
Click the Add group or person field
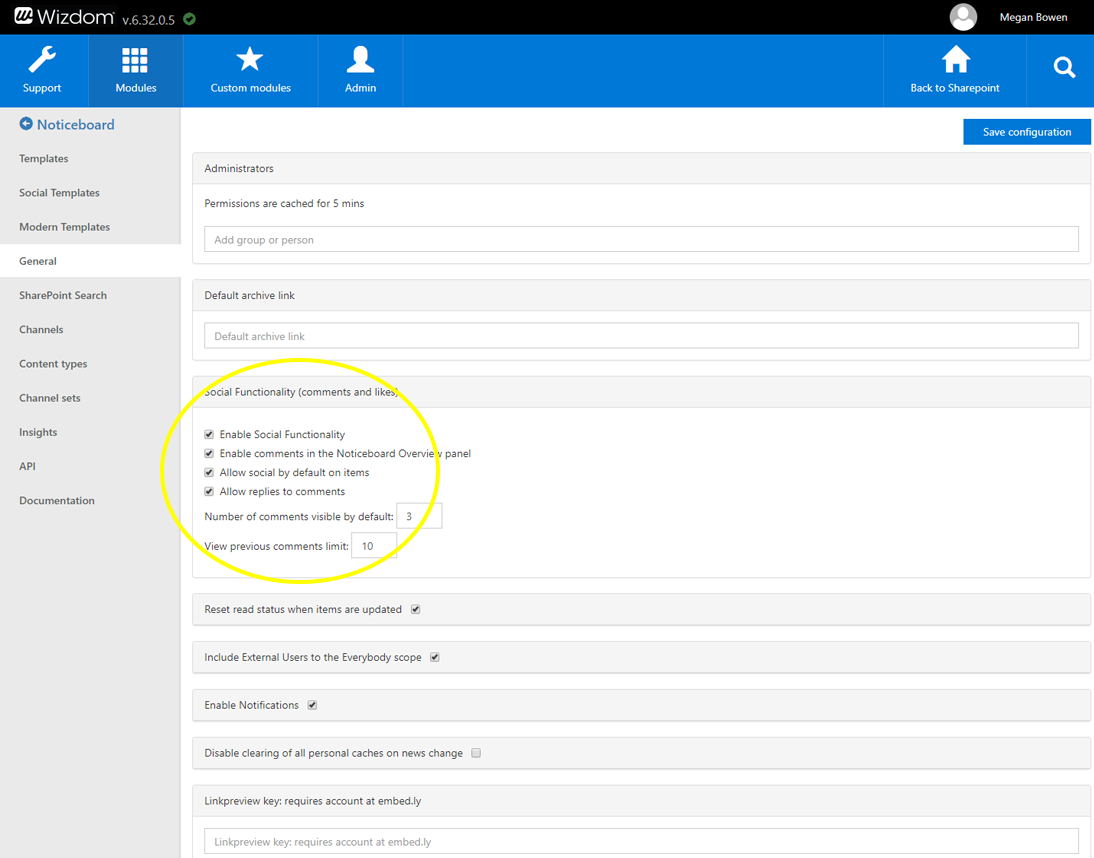point(641,240)
